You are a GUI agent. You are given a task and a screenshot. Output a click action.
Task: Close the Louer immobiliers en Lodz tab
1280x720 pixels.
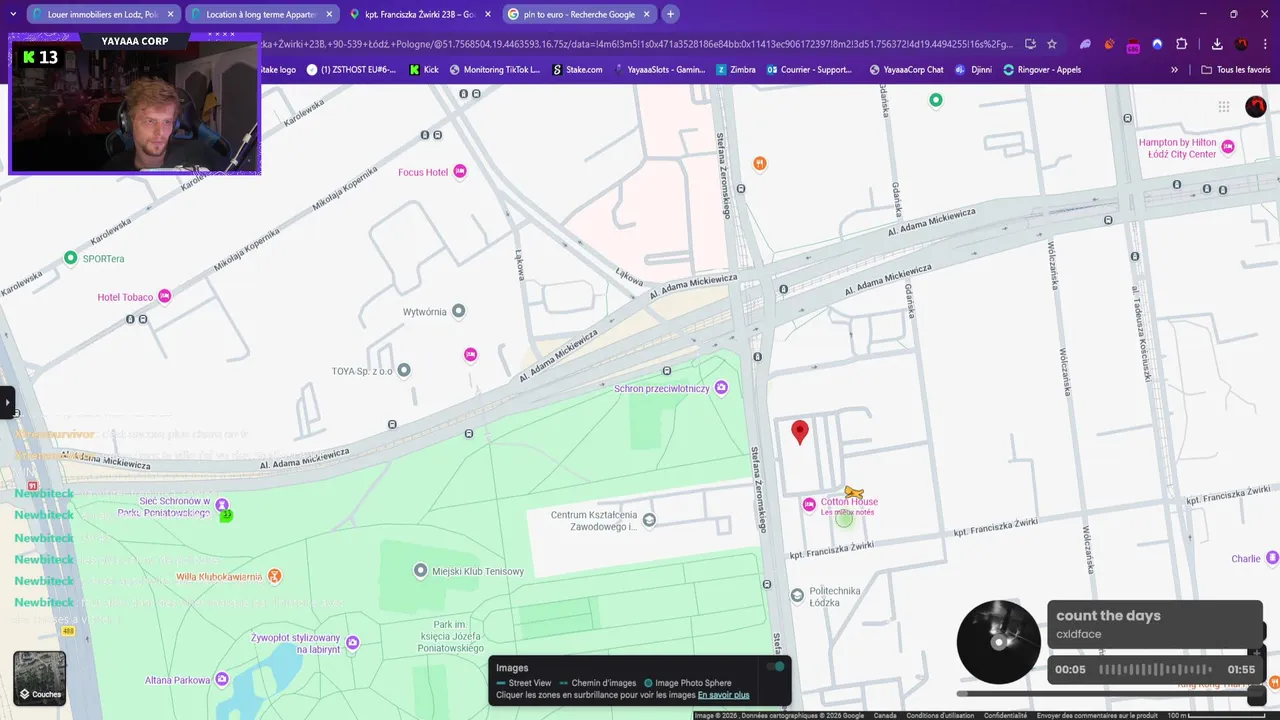(170, 14)
